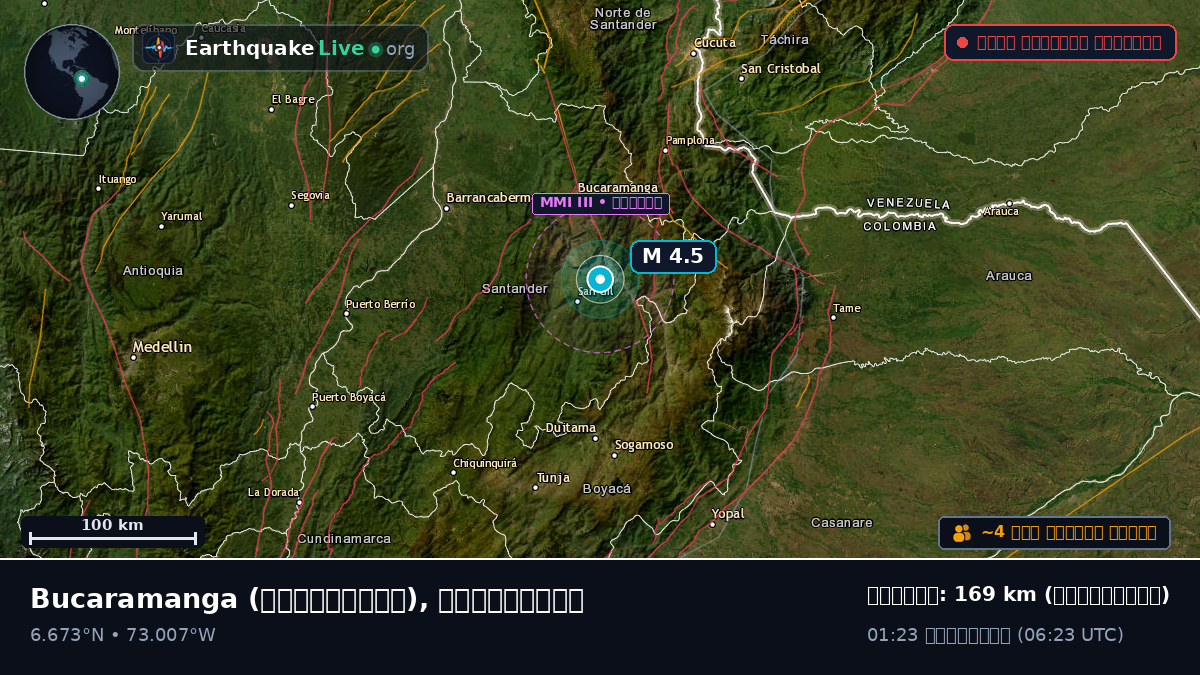Click the Medellín city marker
This screenshot has width=1200, height=675.
(x=133, y=357)
